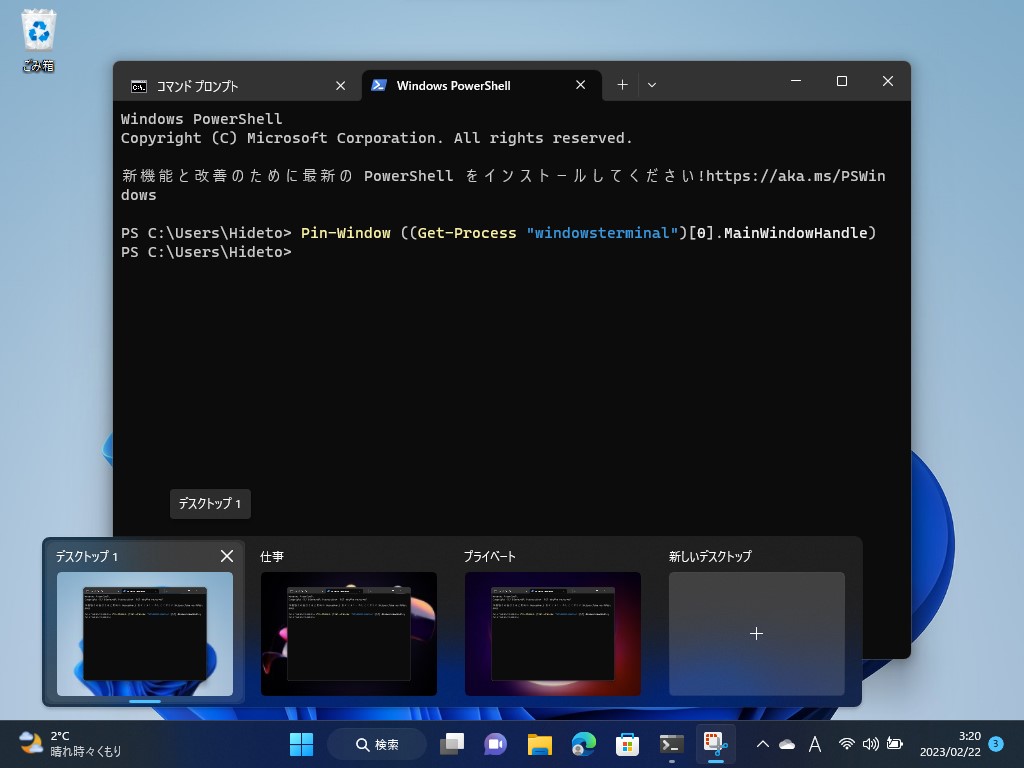This screenshot has width=1024, height=768.
Task: Open a new Windows Terminal tab
Action: tap(622, 85)
